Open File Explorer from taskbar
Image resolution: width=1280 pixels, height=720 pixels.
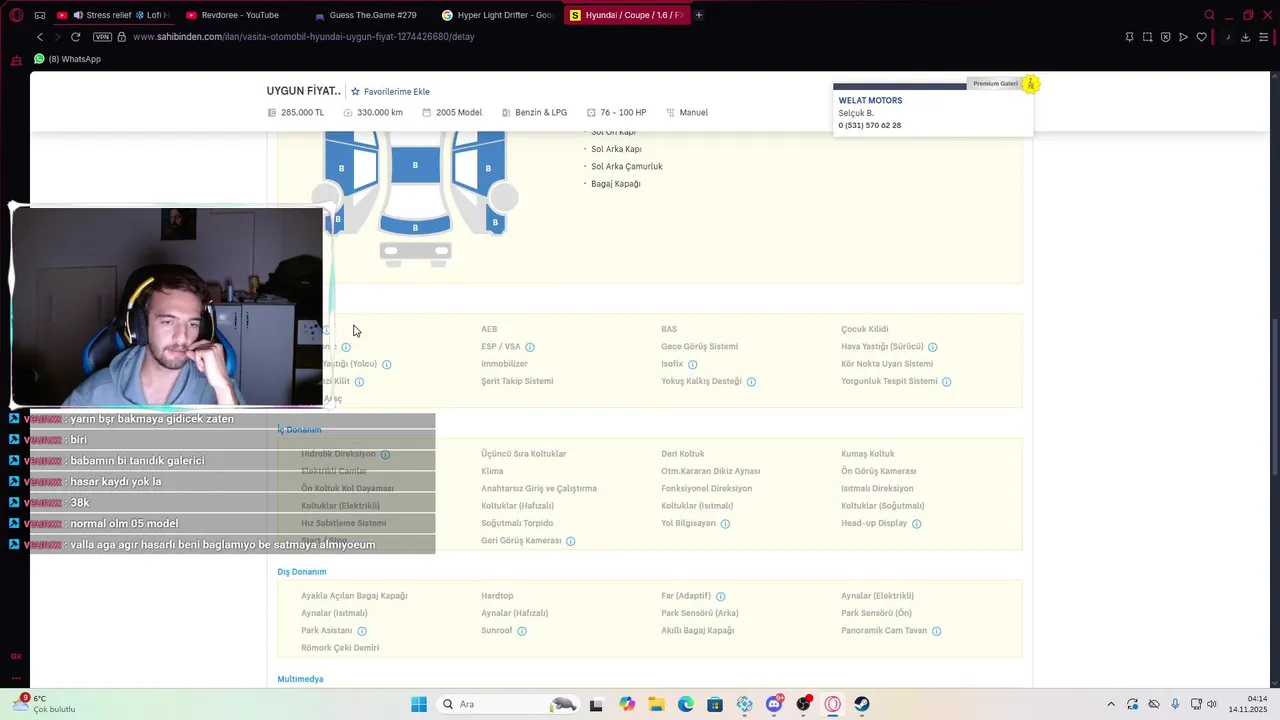tap(656, 704)
